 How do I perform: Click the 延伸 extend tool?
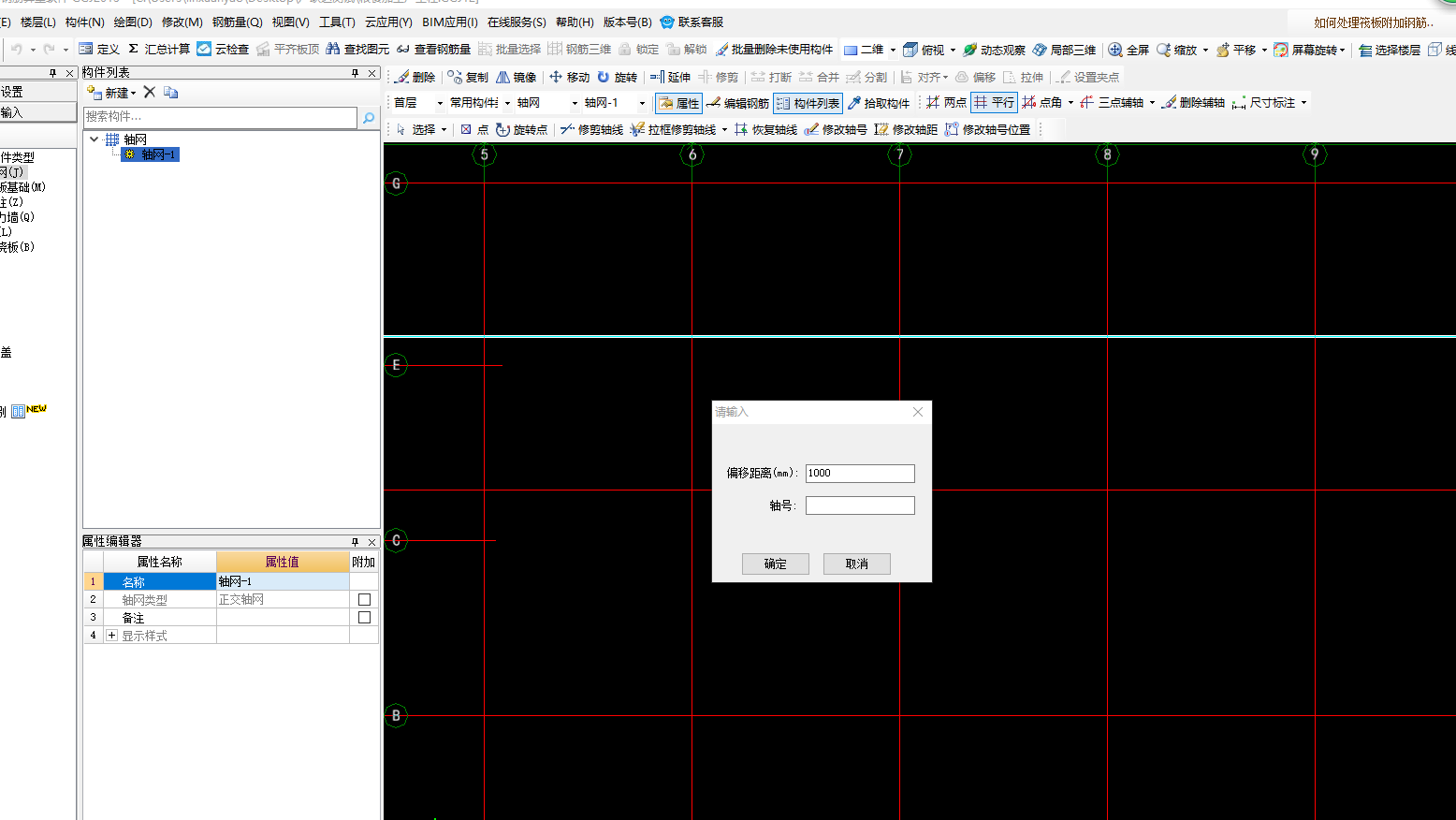point(670,77)
